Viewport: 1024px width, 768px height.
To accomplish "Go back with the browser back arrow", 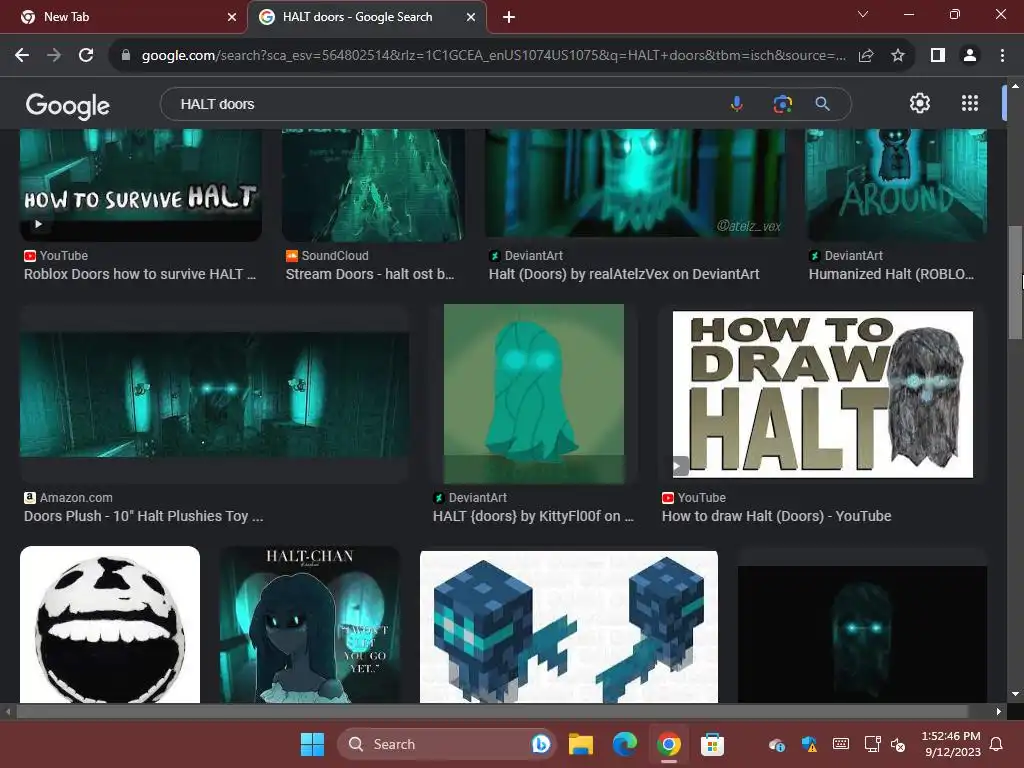I will (x=22, y=56).
